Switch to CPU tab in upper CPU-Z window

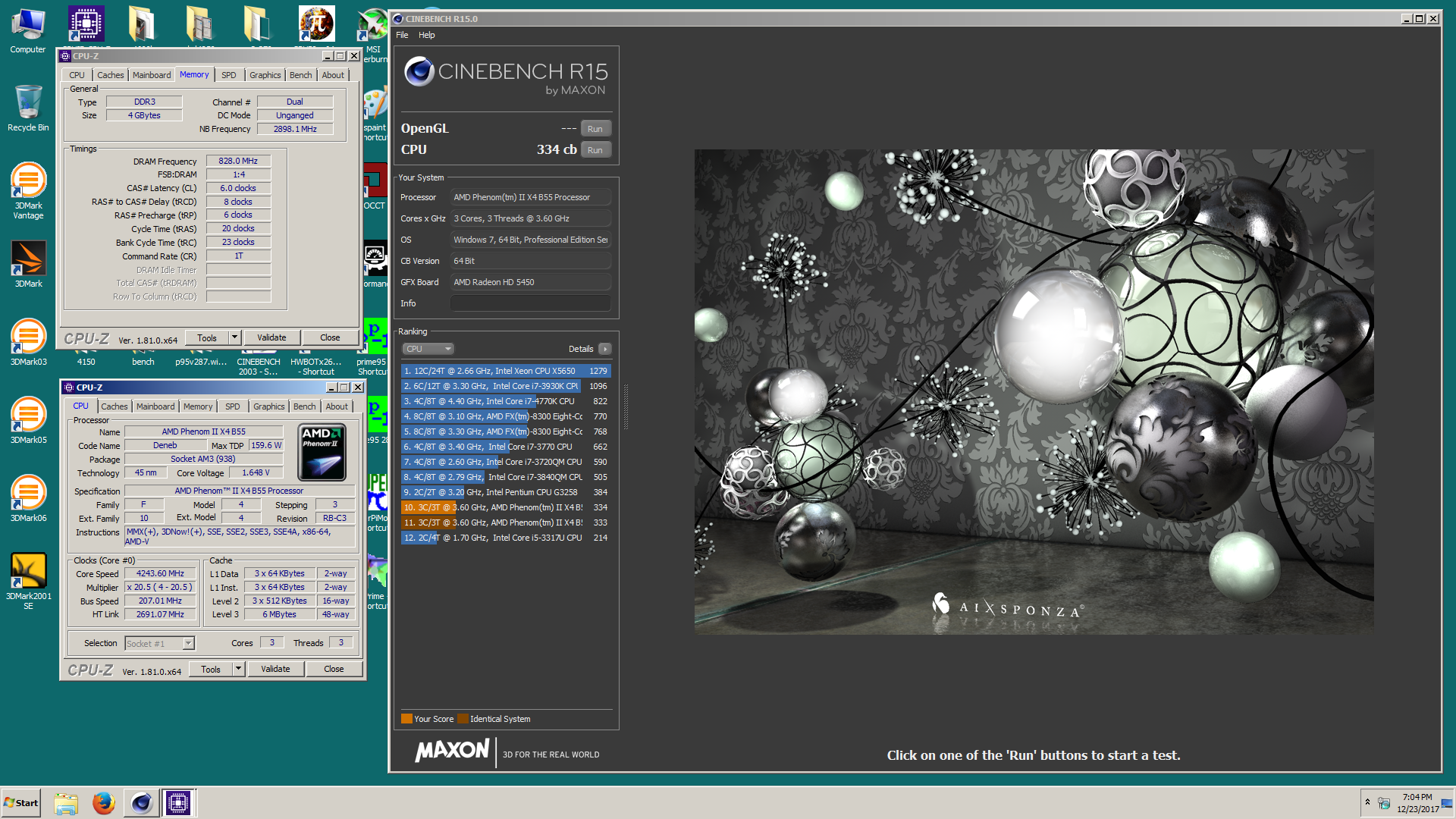pos(77,75)
